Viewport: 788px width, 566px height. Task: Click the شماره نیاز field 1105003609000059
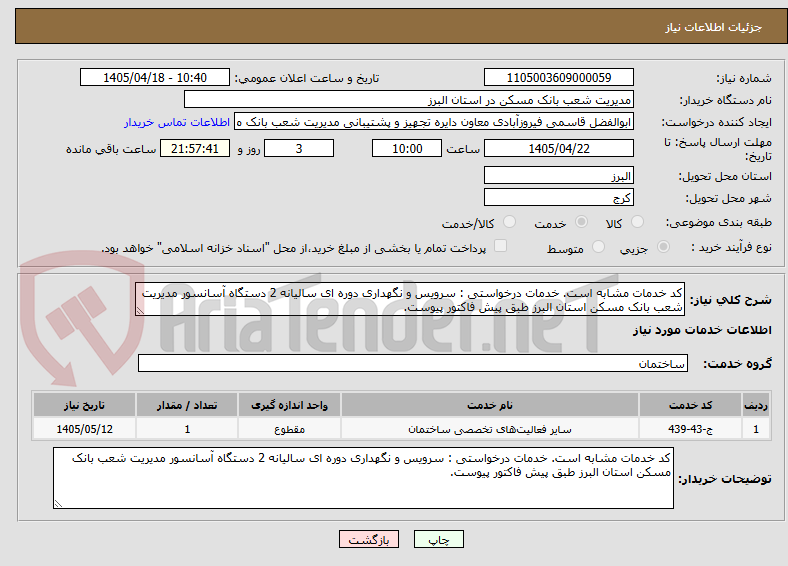558,77
